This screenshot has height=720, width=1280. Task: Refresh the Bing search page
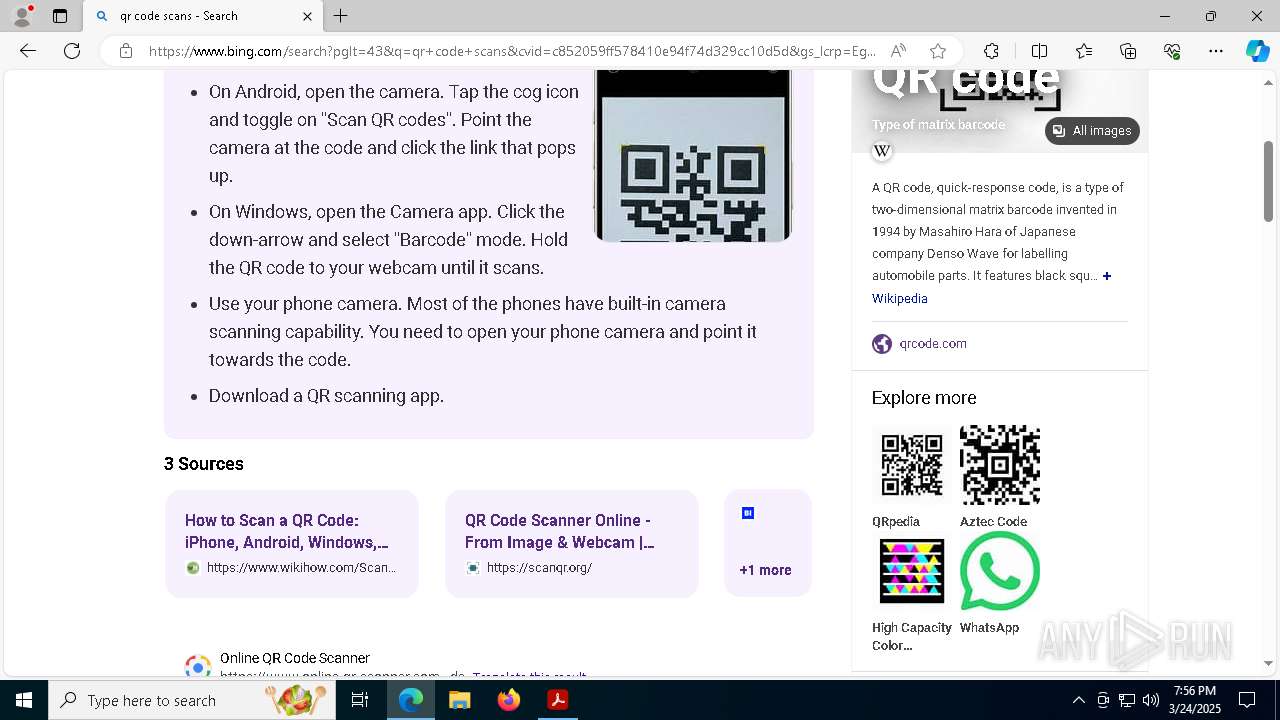click(72, 51)
